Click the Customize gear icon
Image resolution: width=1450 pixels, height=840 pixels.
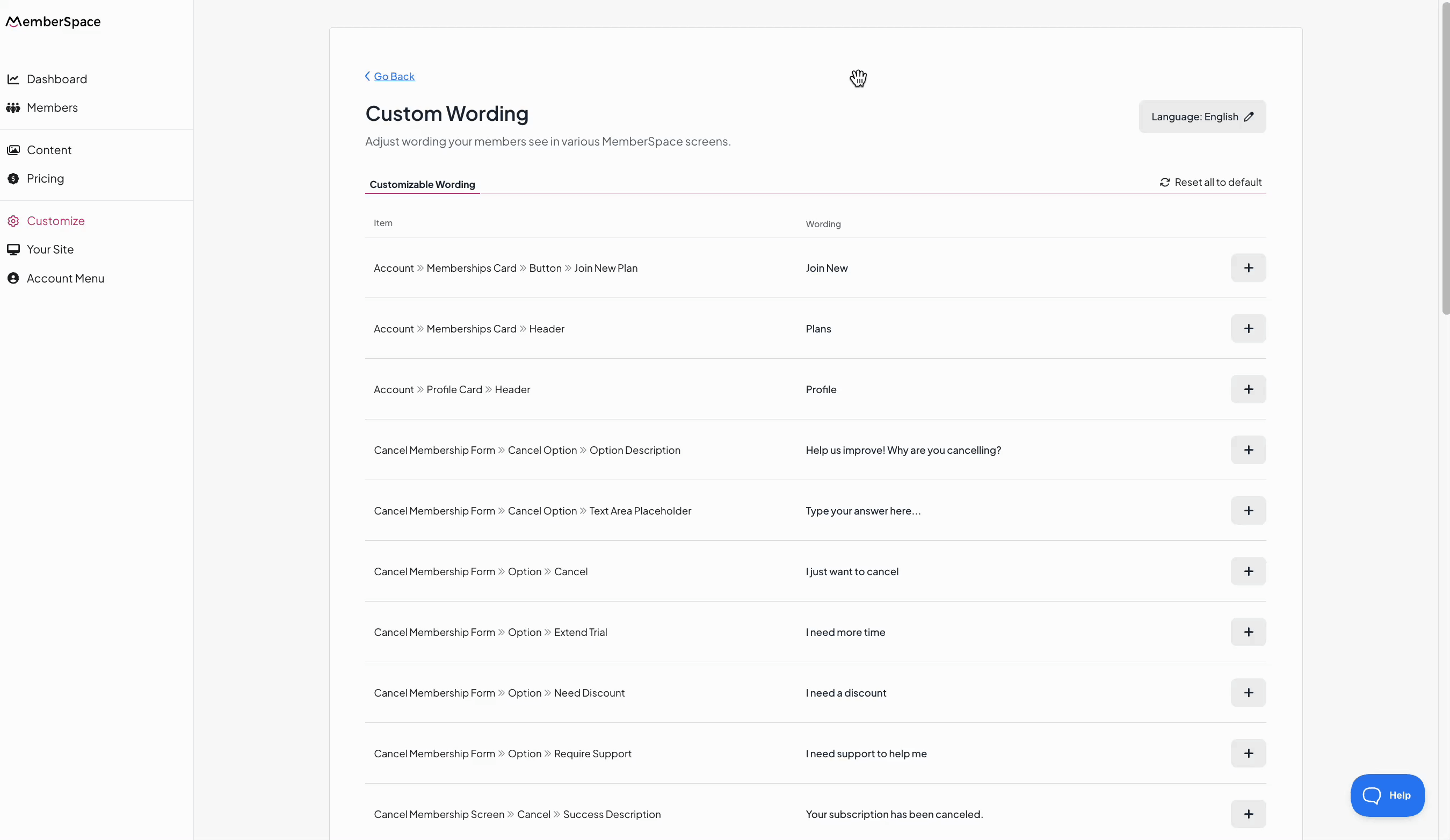tap(13, 221)
